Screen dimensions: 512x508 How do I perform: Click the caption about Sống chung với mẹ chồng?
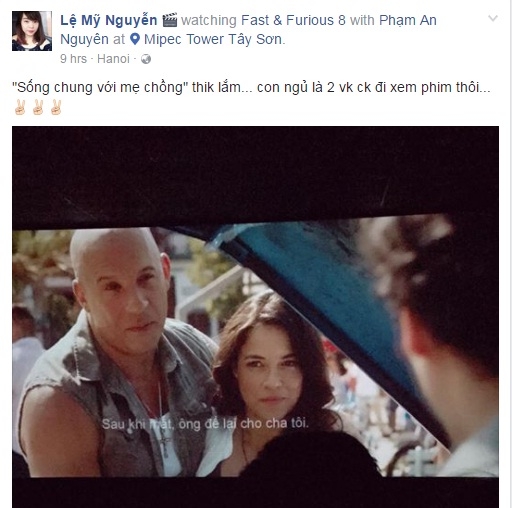point(251,88)
